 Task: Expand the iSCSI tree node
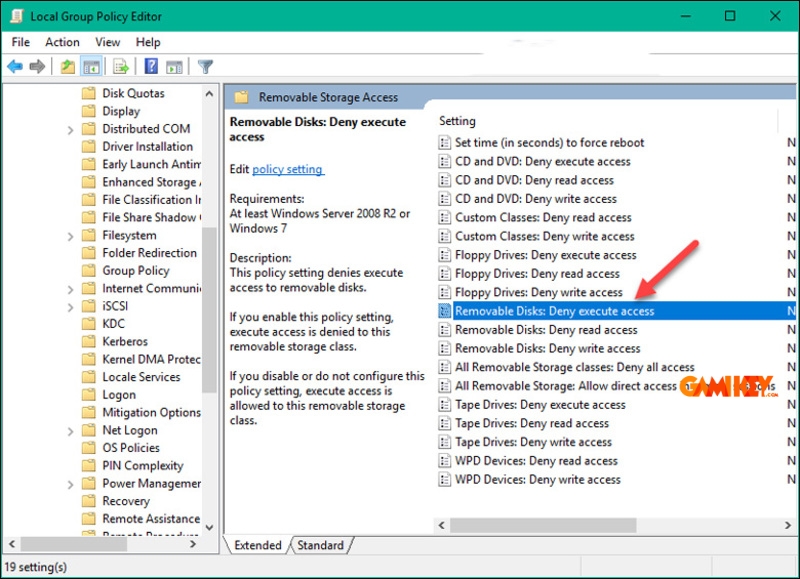(x=70, y=307)
